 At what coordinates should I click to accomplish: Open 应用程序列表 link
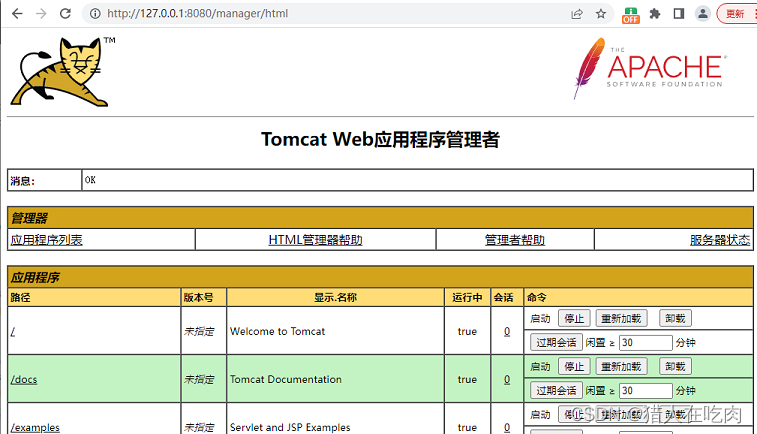pyautogui.click(x=46, y=240)
